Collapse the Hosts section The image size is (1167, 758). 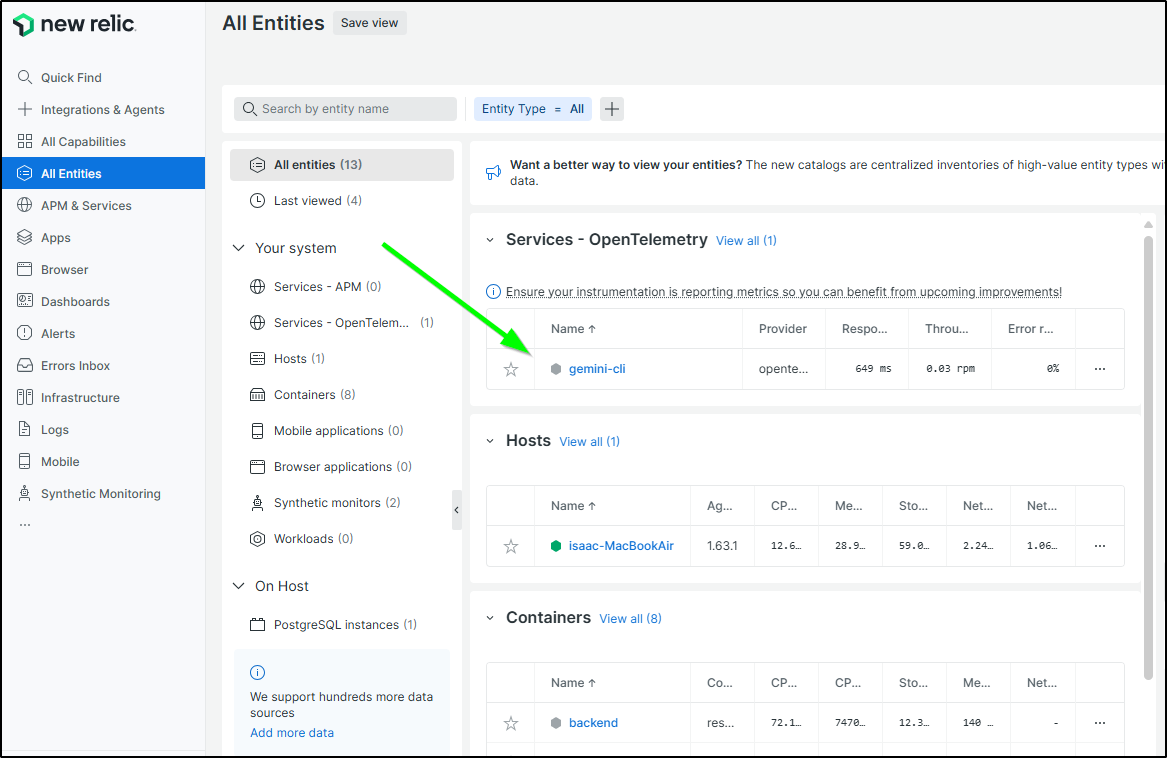[490, 441]
